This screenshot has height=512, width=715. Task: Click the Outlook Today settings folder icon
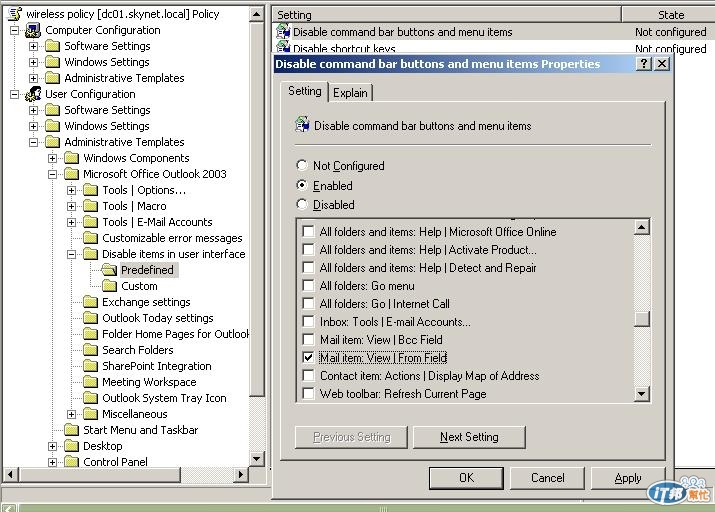click(x=90, y=318)
